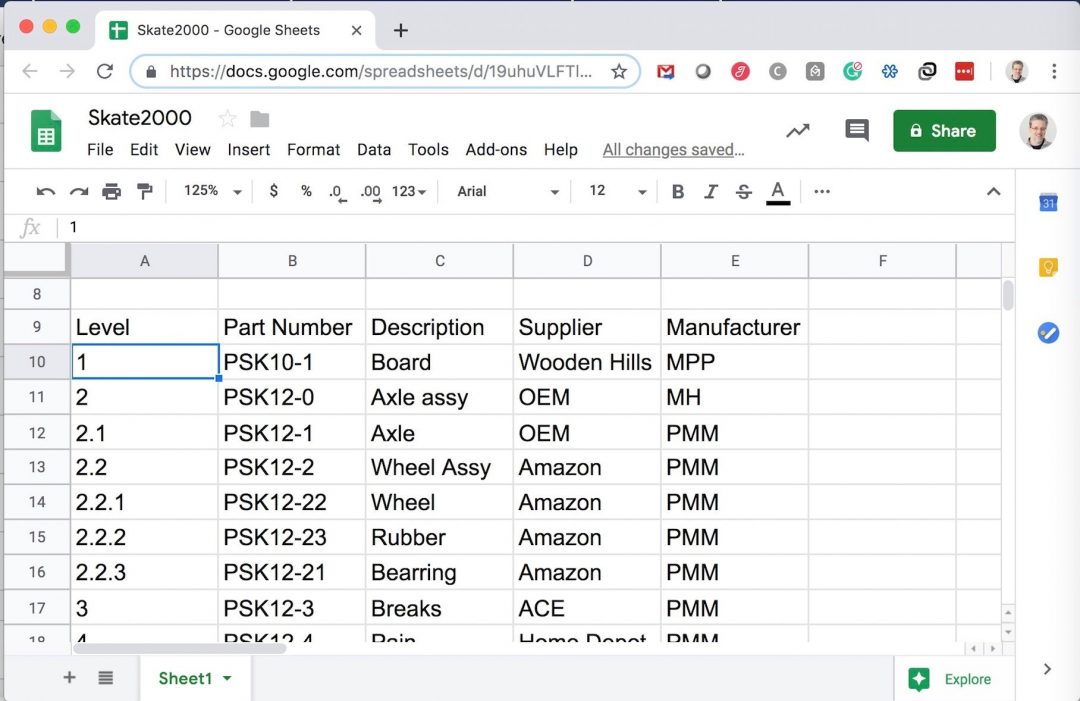Apply increase decimal places formatting
The width and height of the screenshot is (1080, 701).
368,191
